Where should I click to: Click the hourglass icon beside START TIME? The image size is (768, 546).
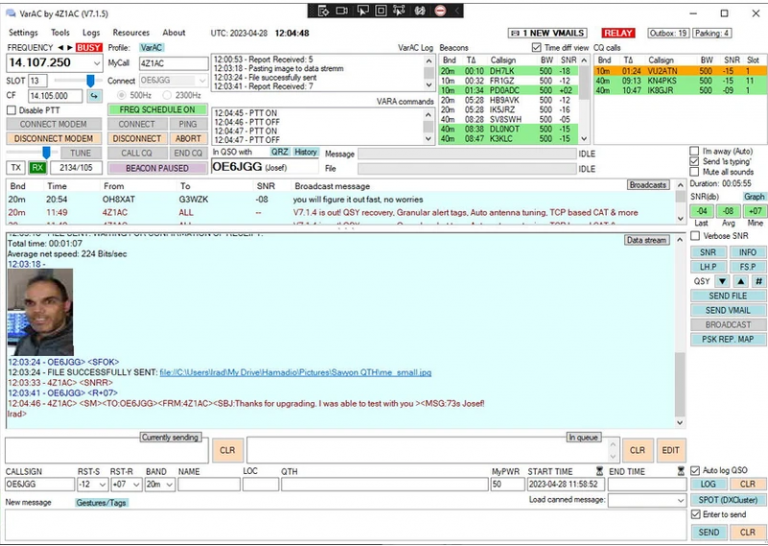pyautogui.click(x=599, y=471)
